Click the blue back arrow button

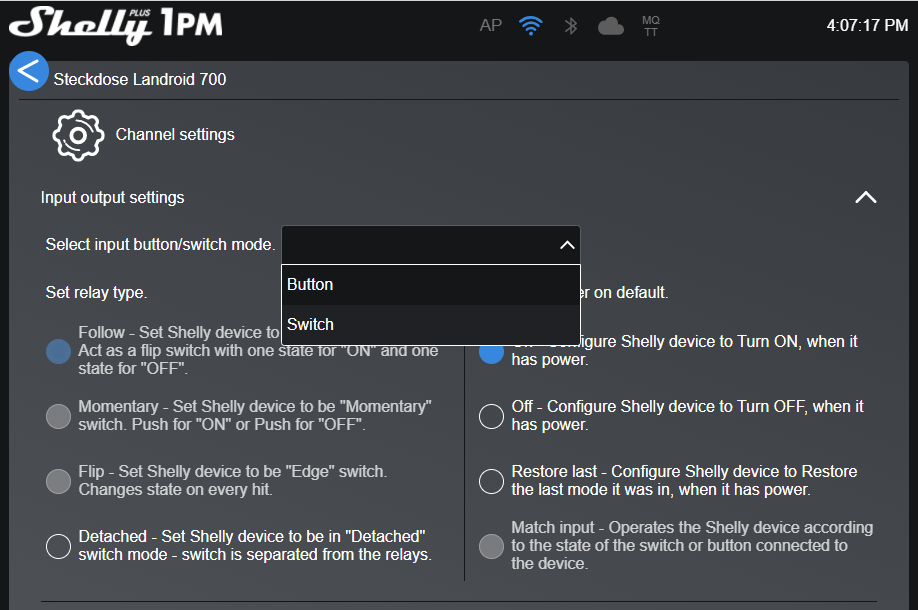pyautogui.click(x=29, y=71)
